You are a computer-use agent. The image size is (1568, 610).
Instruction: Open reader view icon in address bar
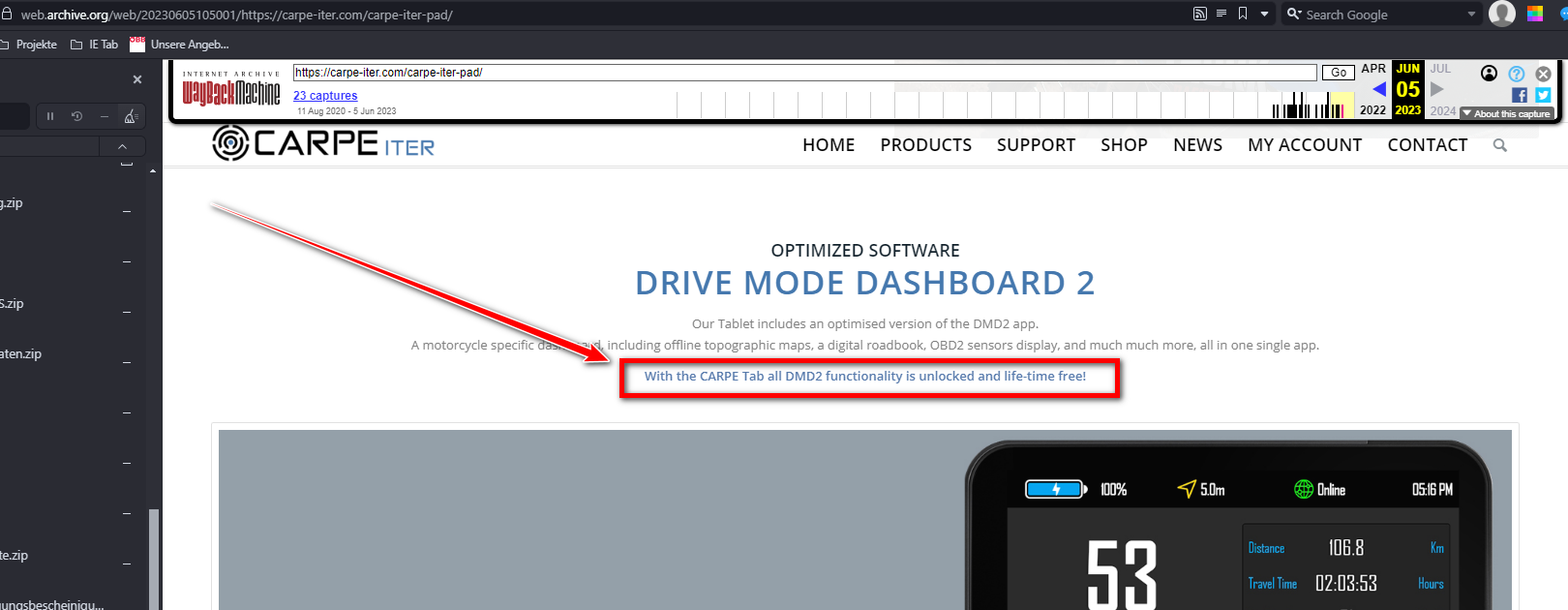1221,14
